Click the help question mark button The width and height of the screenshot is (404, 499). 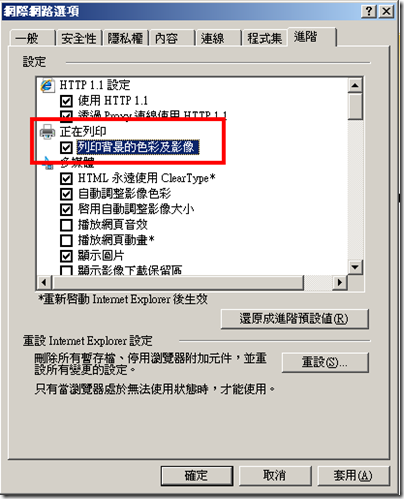click(369, 12)
